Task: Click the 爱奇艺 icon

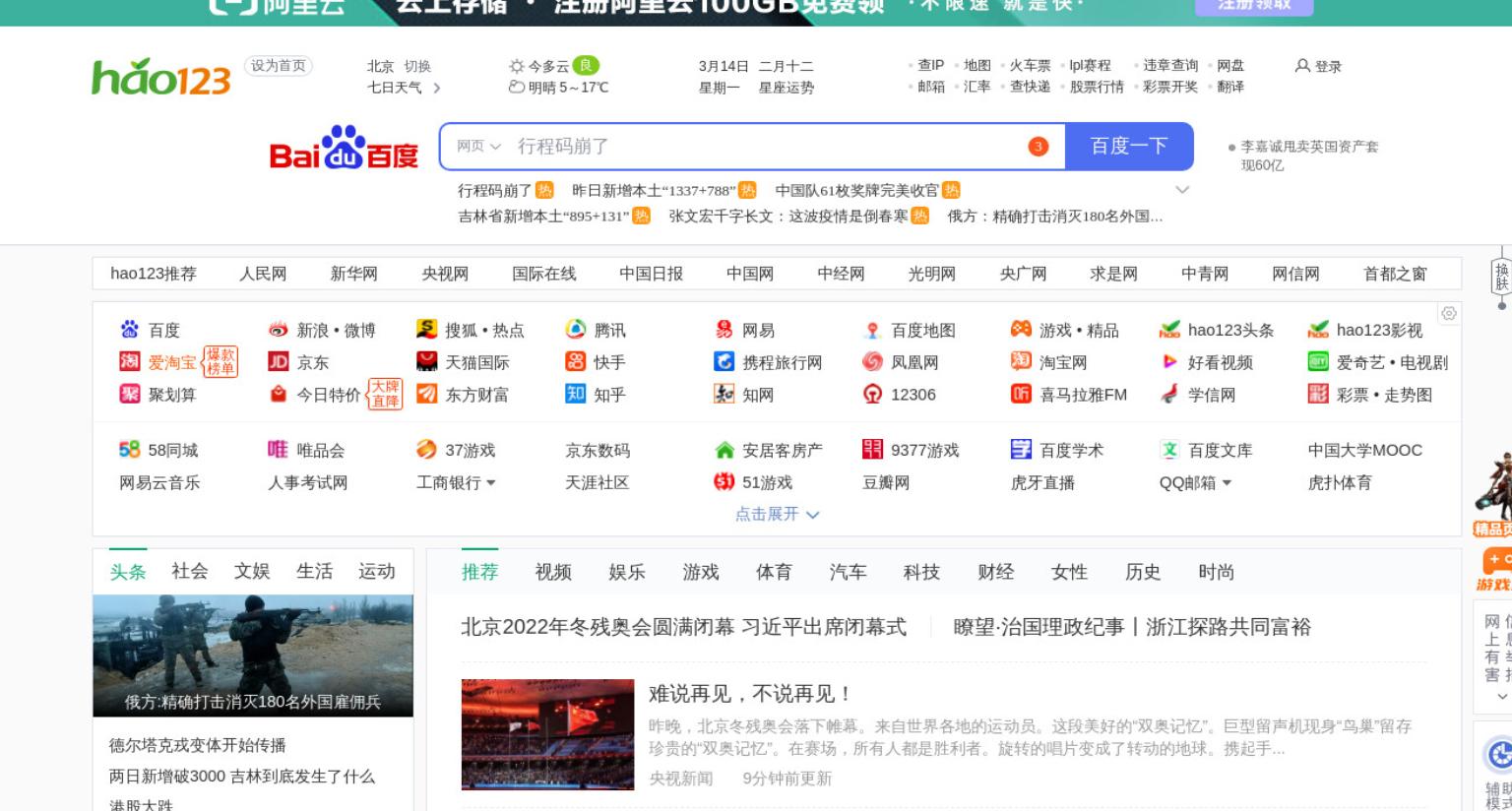Action: point(1318,362)
